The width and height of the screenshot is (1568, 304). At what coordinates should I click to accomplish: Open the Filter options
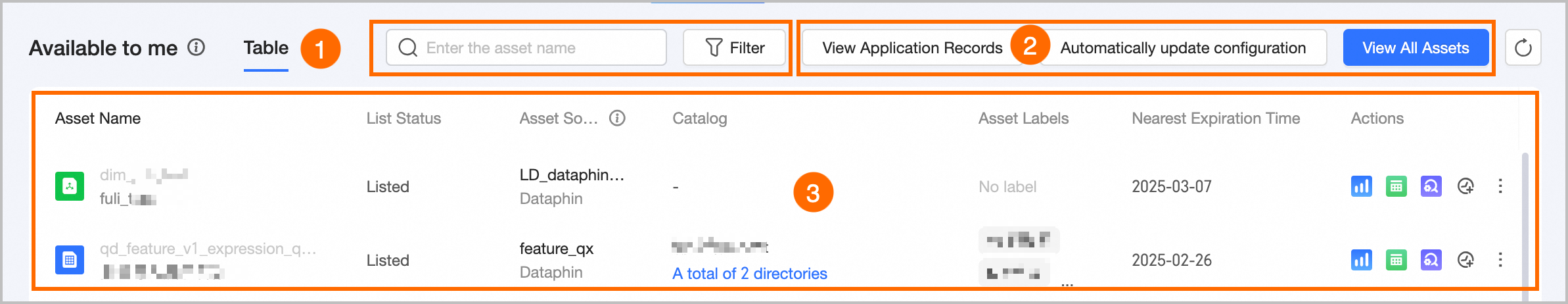(x=734, y=48)
